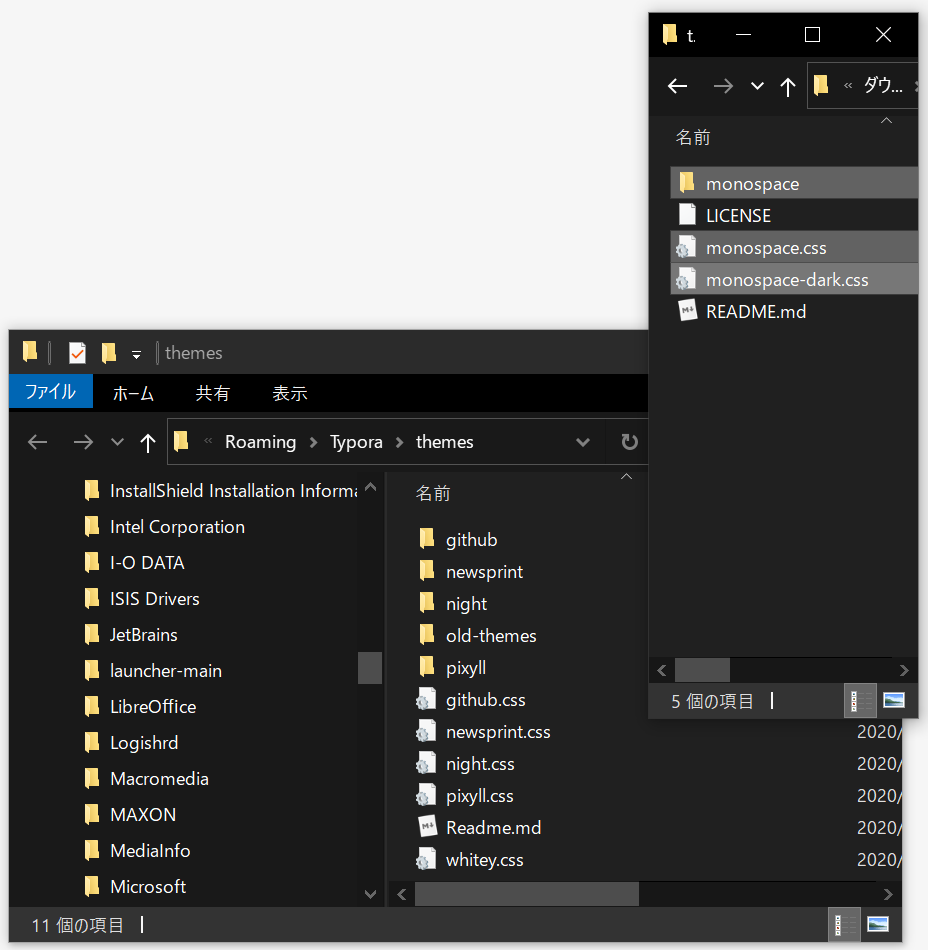Go back in the small download window

[x=677, y=86]
